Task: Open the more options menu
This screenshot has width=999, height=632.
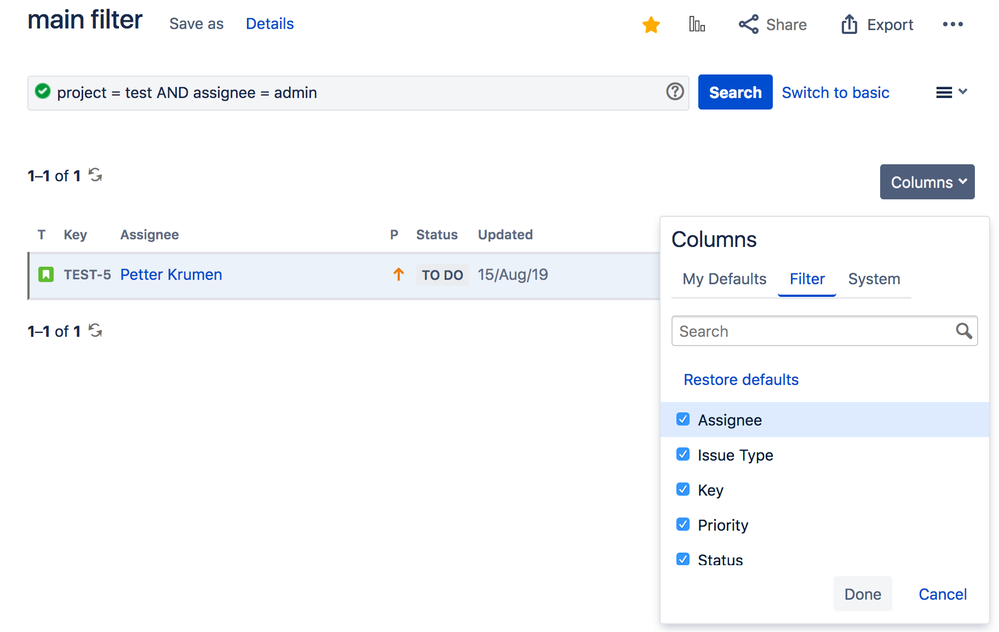Action: pyautogui.click(x=951, y=24)
